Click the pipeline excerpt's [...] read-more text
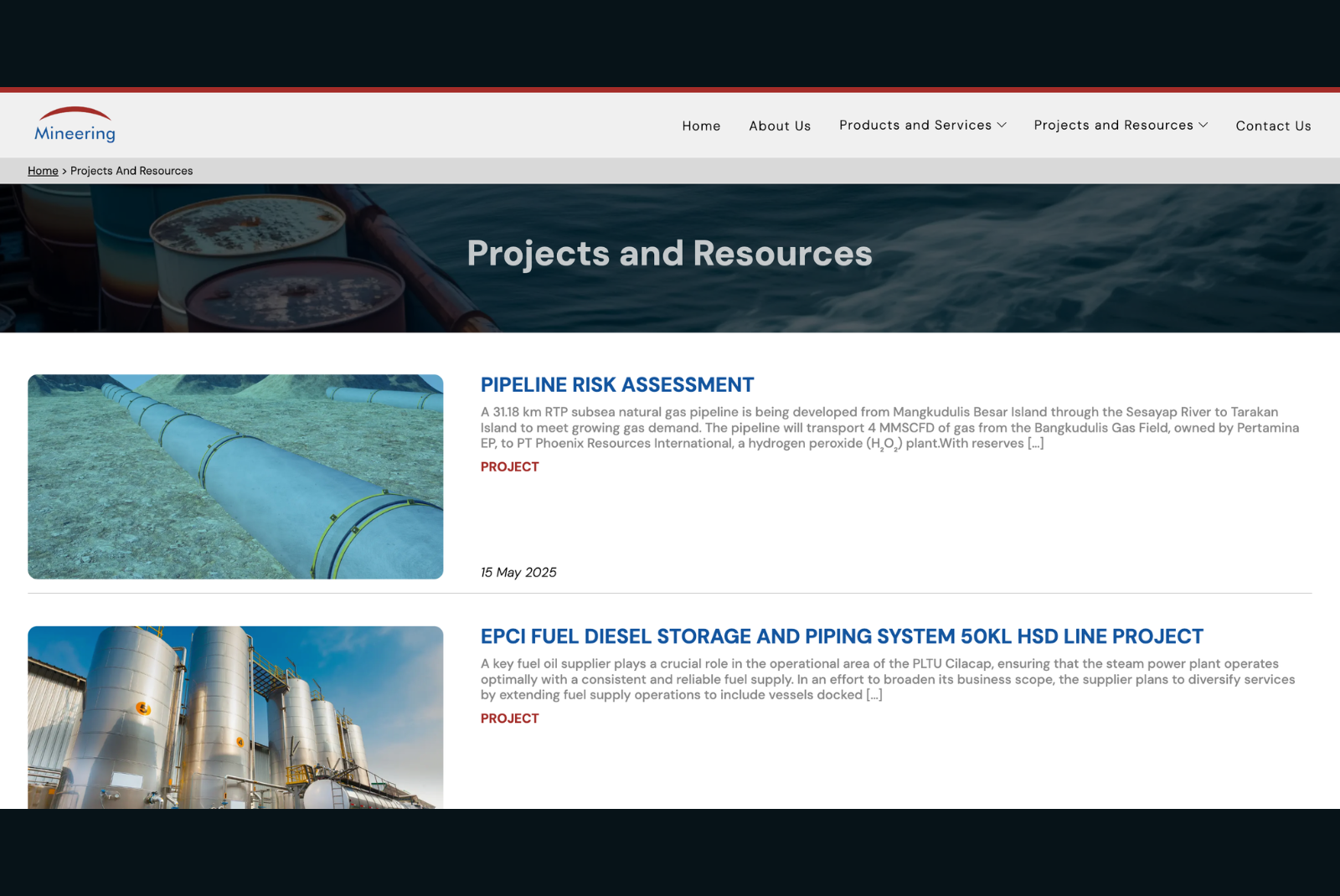This screenshot has width=1340, height=896. click(1035, 443)
